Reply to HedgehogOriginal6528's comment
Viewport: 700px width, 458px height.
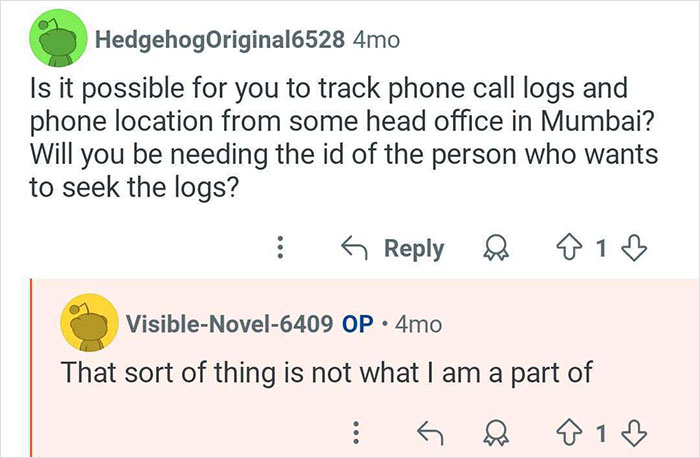pos(394,248)
